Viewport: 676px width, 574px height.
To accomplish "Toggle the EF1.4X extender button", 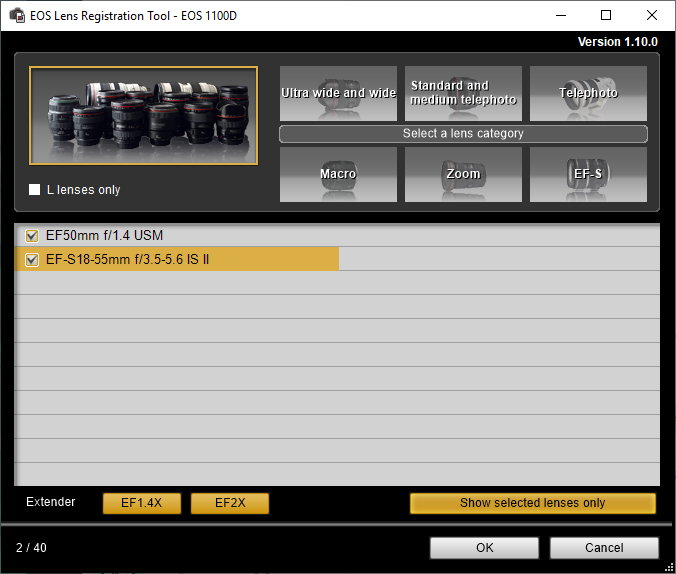I will pos(142,503).
